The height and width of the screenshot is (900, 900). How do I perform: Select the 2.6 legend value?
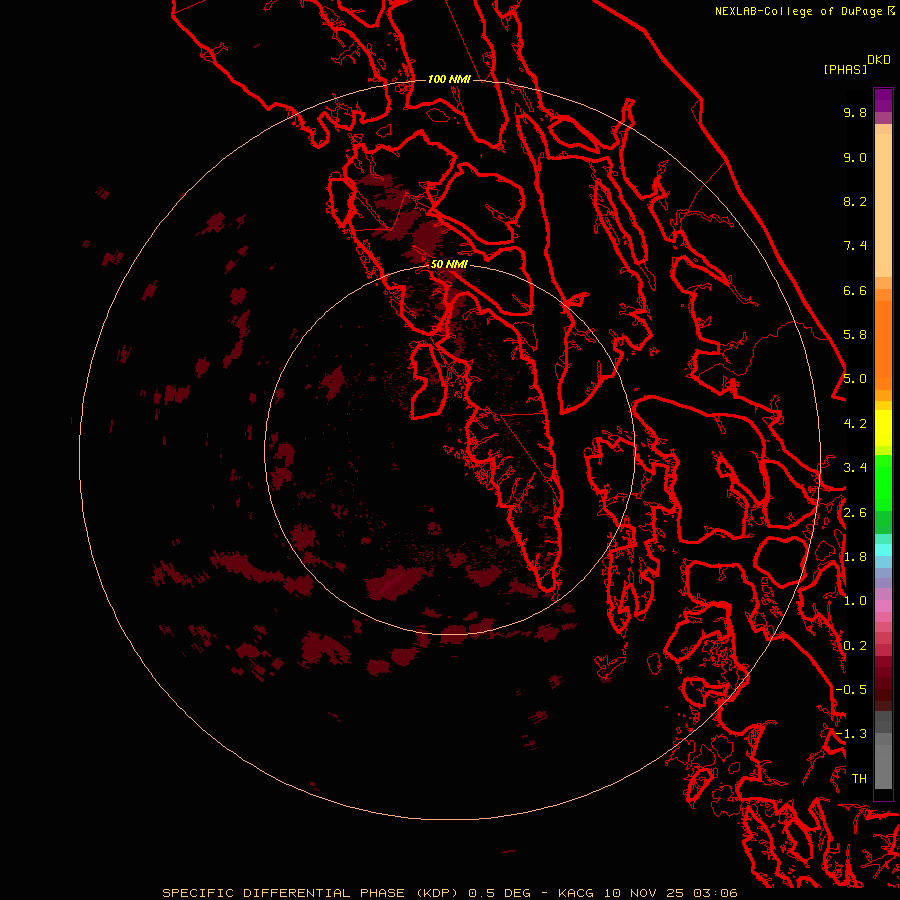[855, 513]
